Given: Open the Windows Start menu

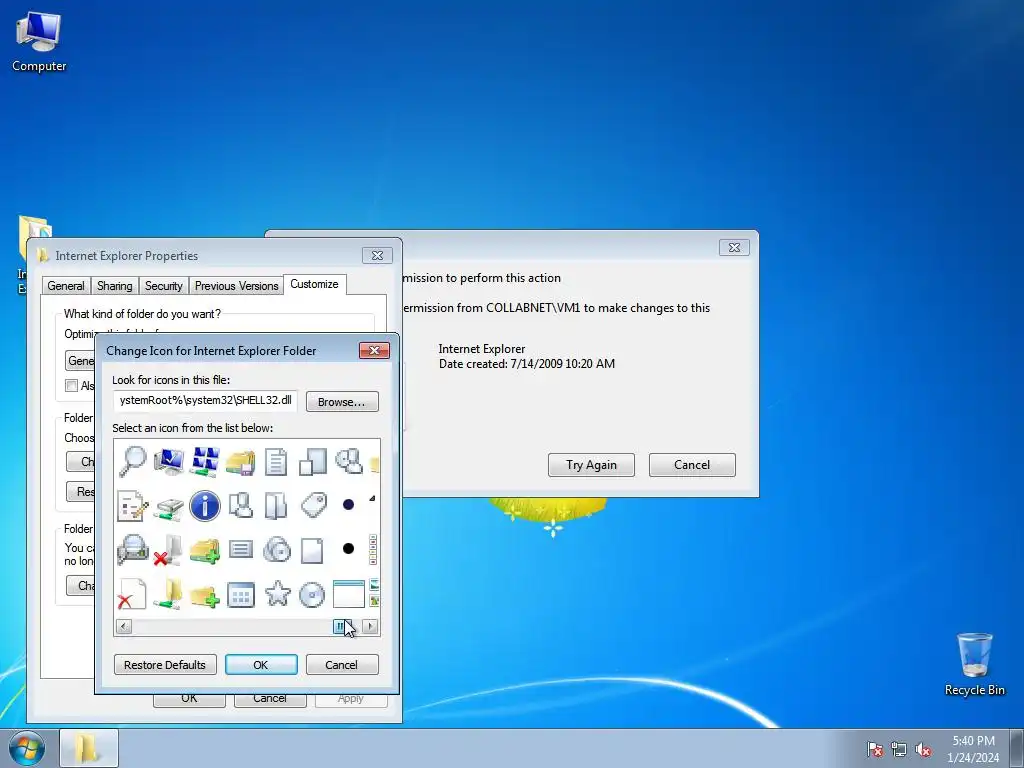Looking at the screenshot, I should 27,748.
